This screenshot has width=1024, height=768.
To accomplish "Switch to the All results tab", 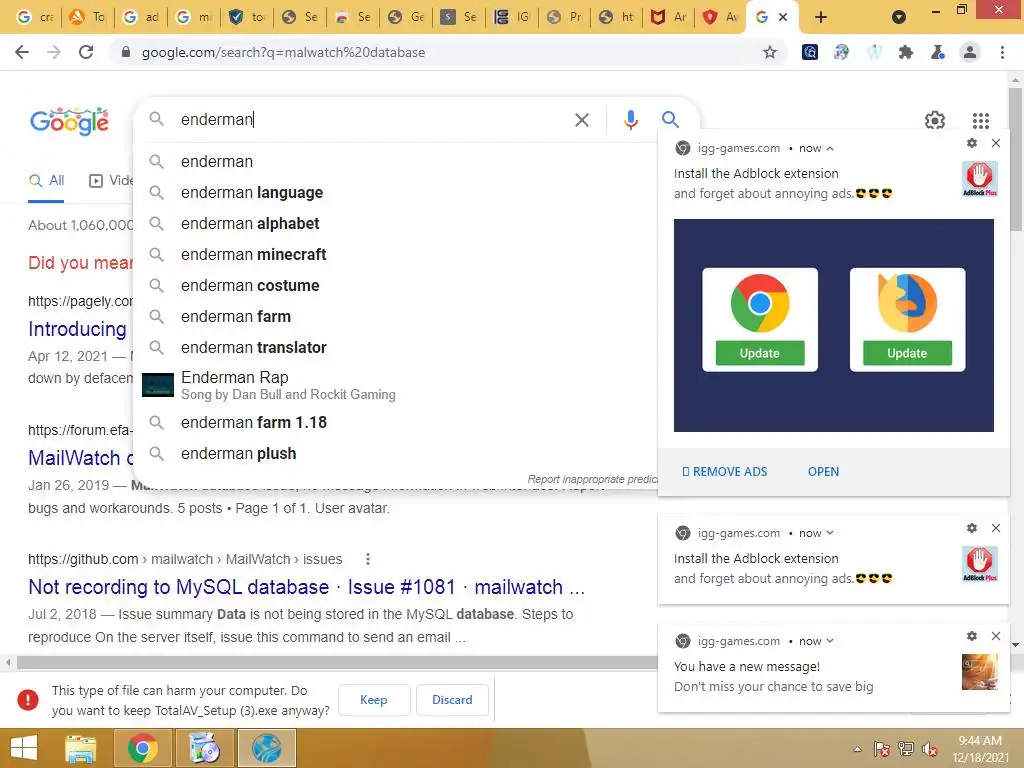I will click(46, 181).
